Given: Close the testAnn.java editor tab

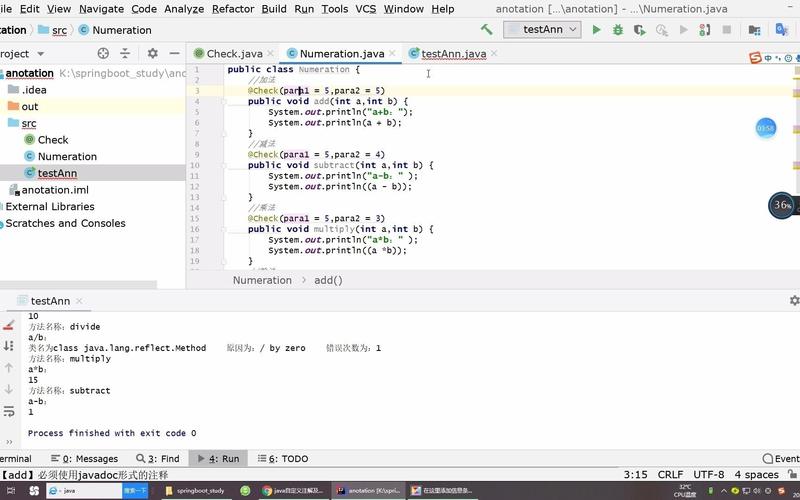Looking at the screenshot, I should pyautogui.click(x=493, y=53).
